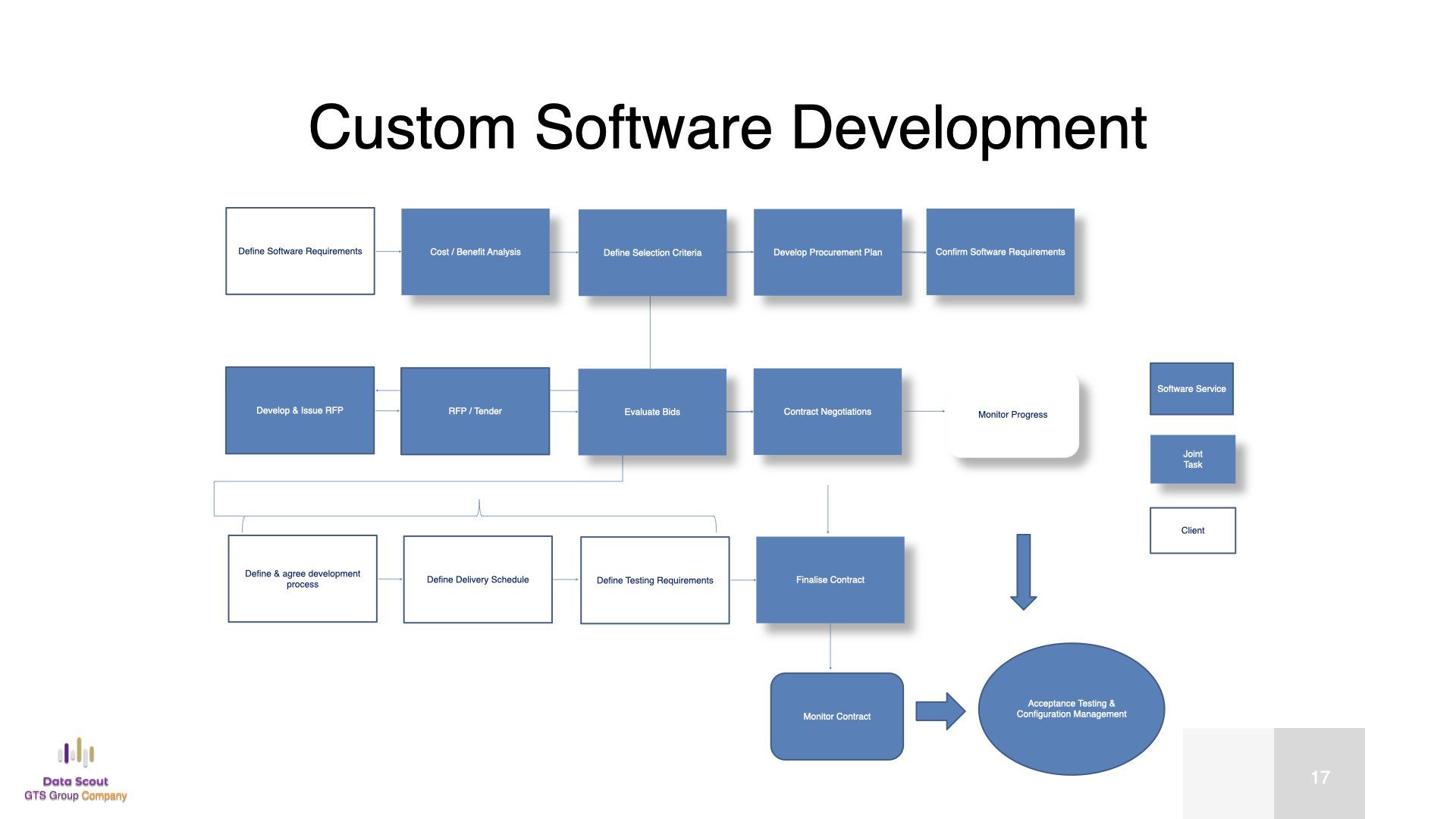The height and width of the screenshot is (819, 1456).
Task: Click the Acceptance Testing & Configuration Management ellipse
Action: click(x=1072, y=709)
